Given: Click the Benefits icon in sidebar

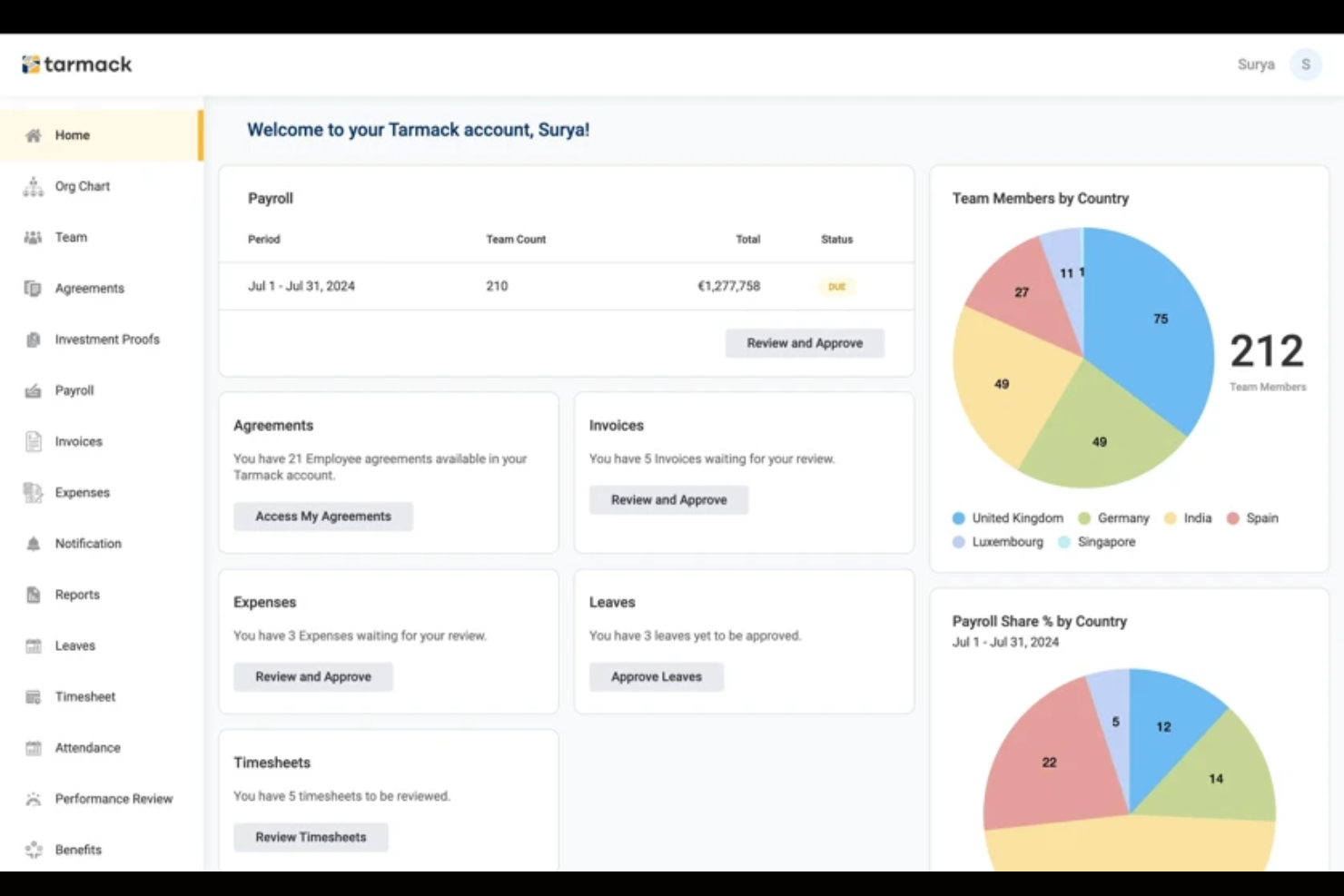Looking at the screenshot, I should click(x=34, y=850).
